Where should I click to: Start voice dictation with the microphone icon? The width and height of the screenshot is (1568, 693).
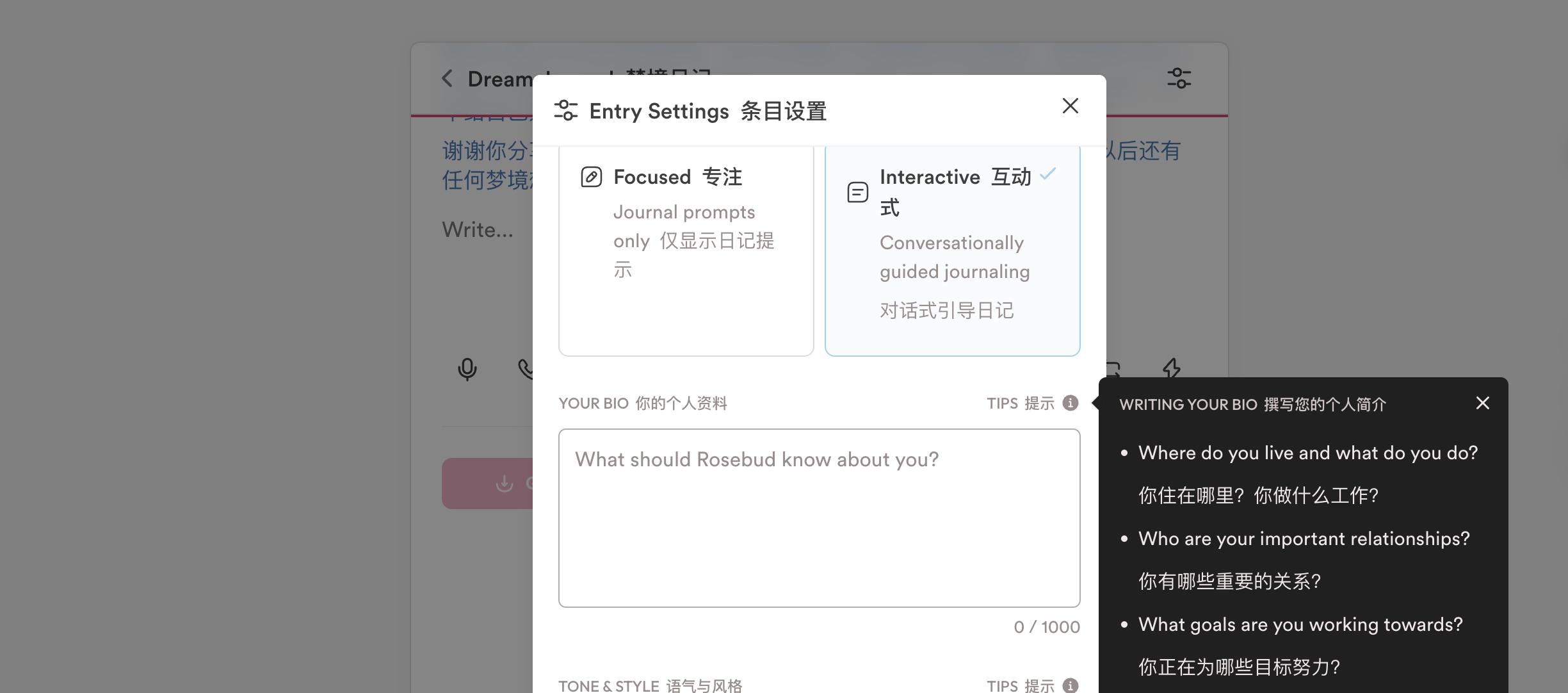(467, 369)
